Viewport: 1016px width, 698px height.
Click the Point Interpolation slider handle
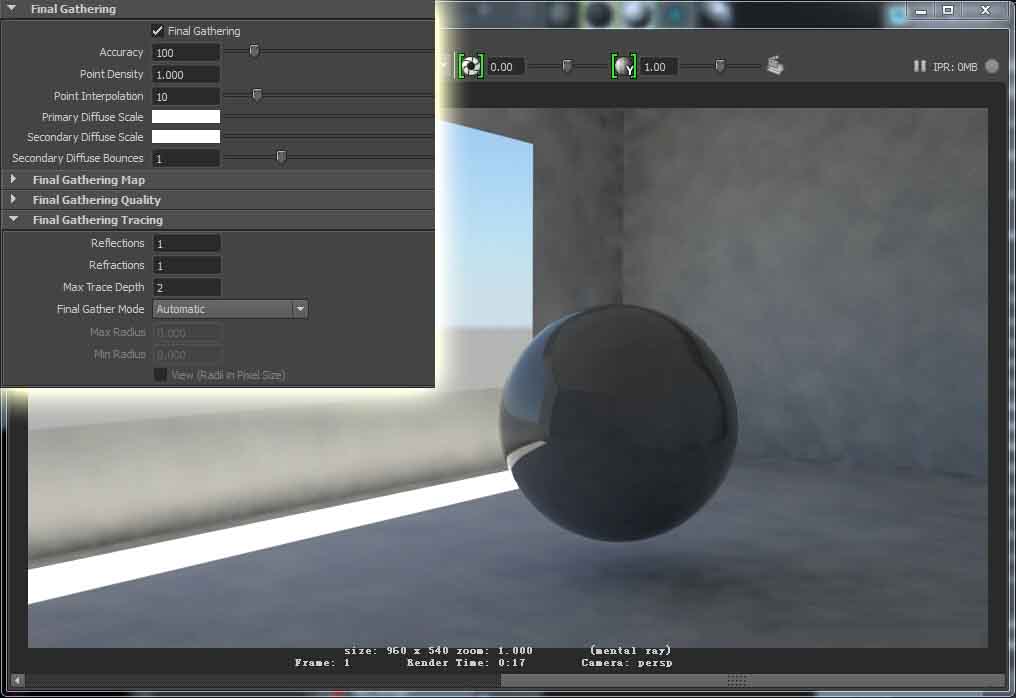pyautogui.click(x=257, y=95)
